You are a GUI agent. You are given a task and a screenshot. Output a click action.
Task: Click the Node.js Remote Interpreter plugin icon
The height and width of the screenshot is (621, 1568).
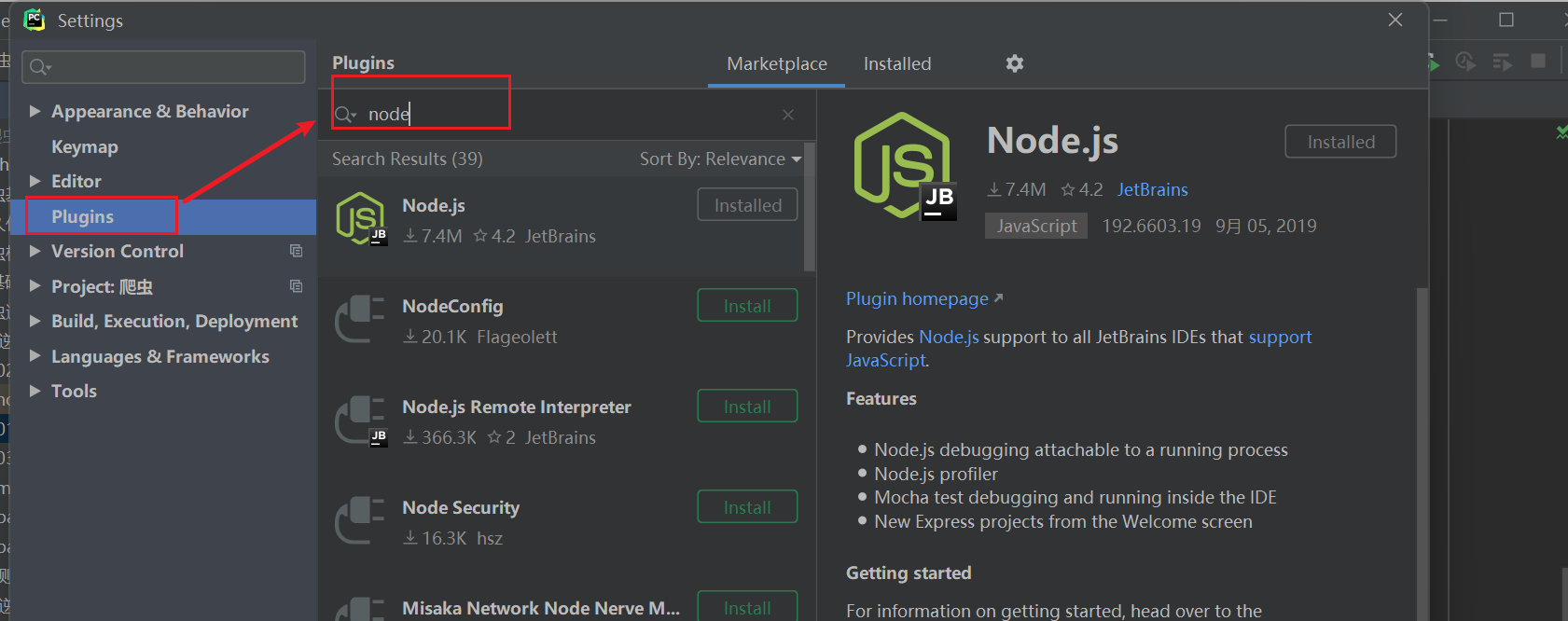click(361, 421)
